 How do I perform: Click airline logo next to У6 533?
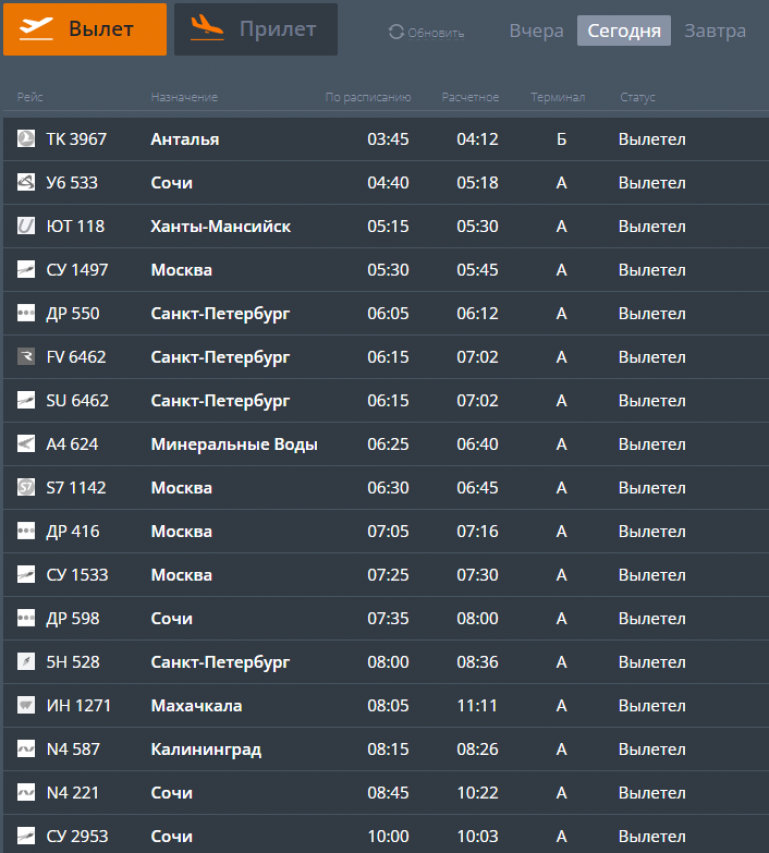coord(26,182)
